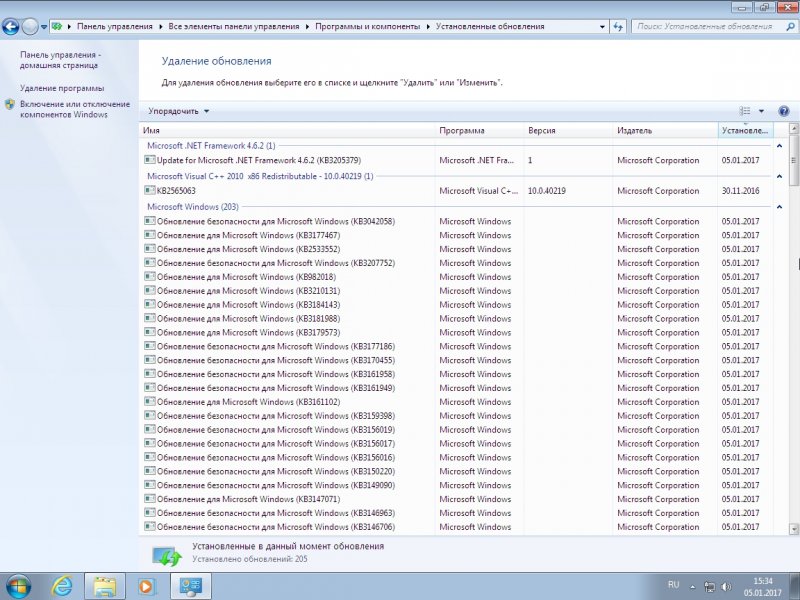Select security update KB3156017

coord(457,443)
